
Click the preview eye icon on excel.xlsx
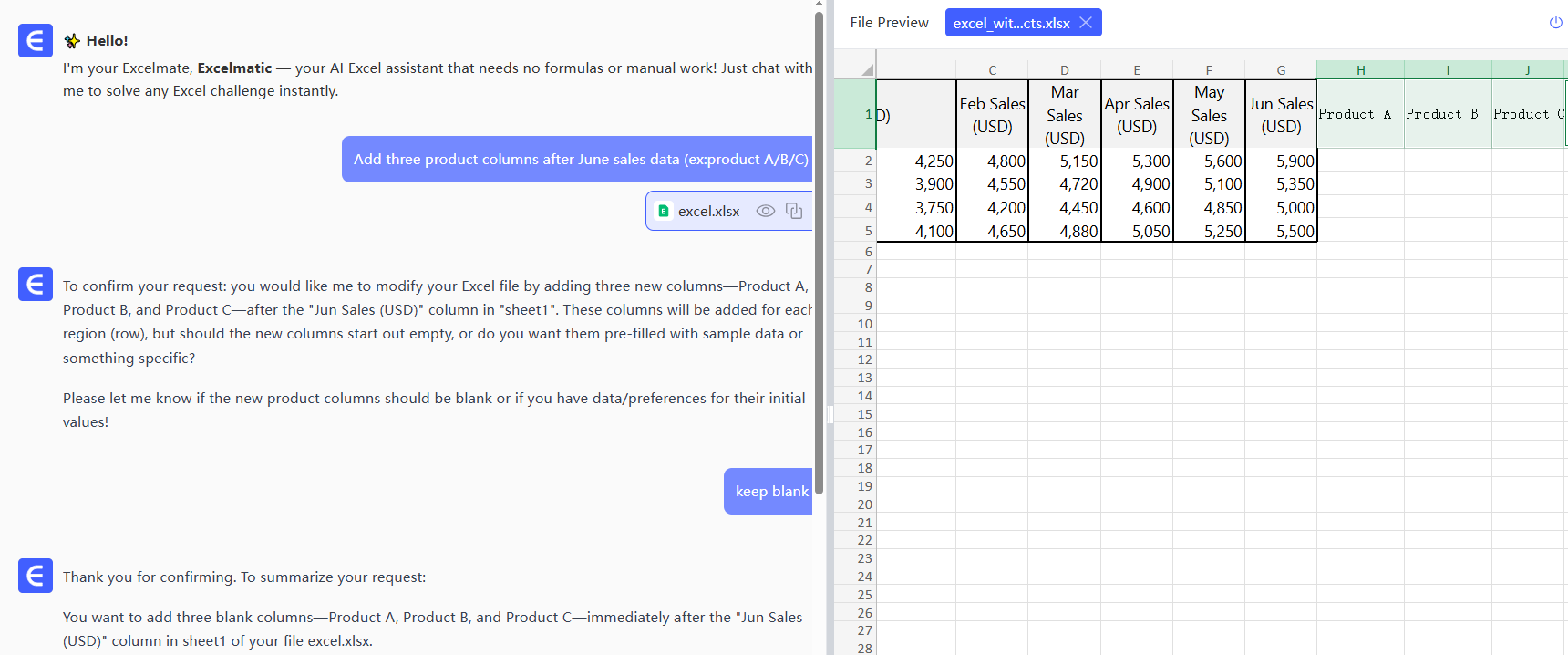765,211
